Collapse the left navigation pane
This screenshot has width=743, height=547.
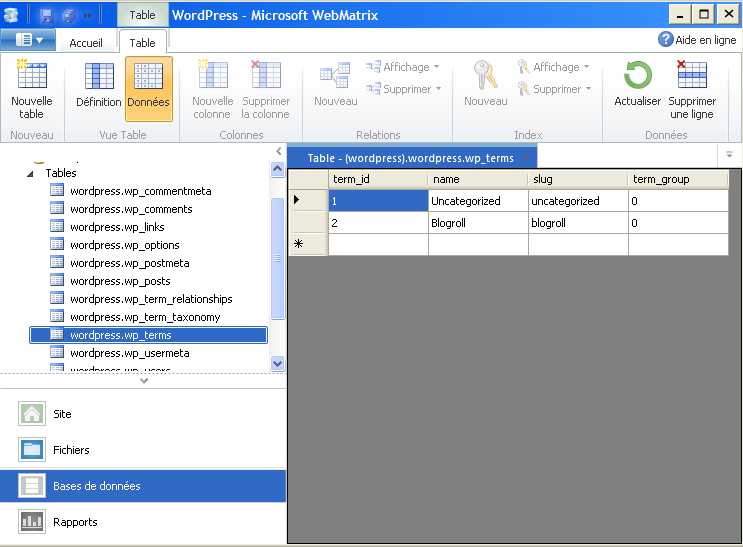point(278,151)
